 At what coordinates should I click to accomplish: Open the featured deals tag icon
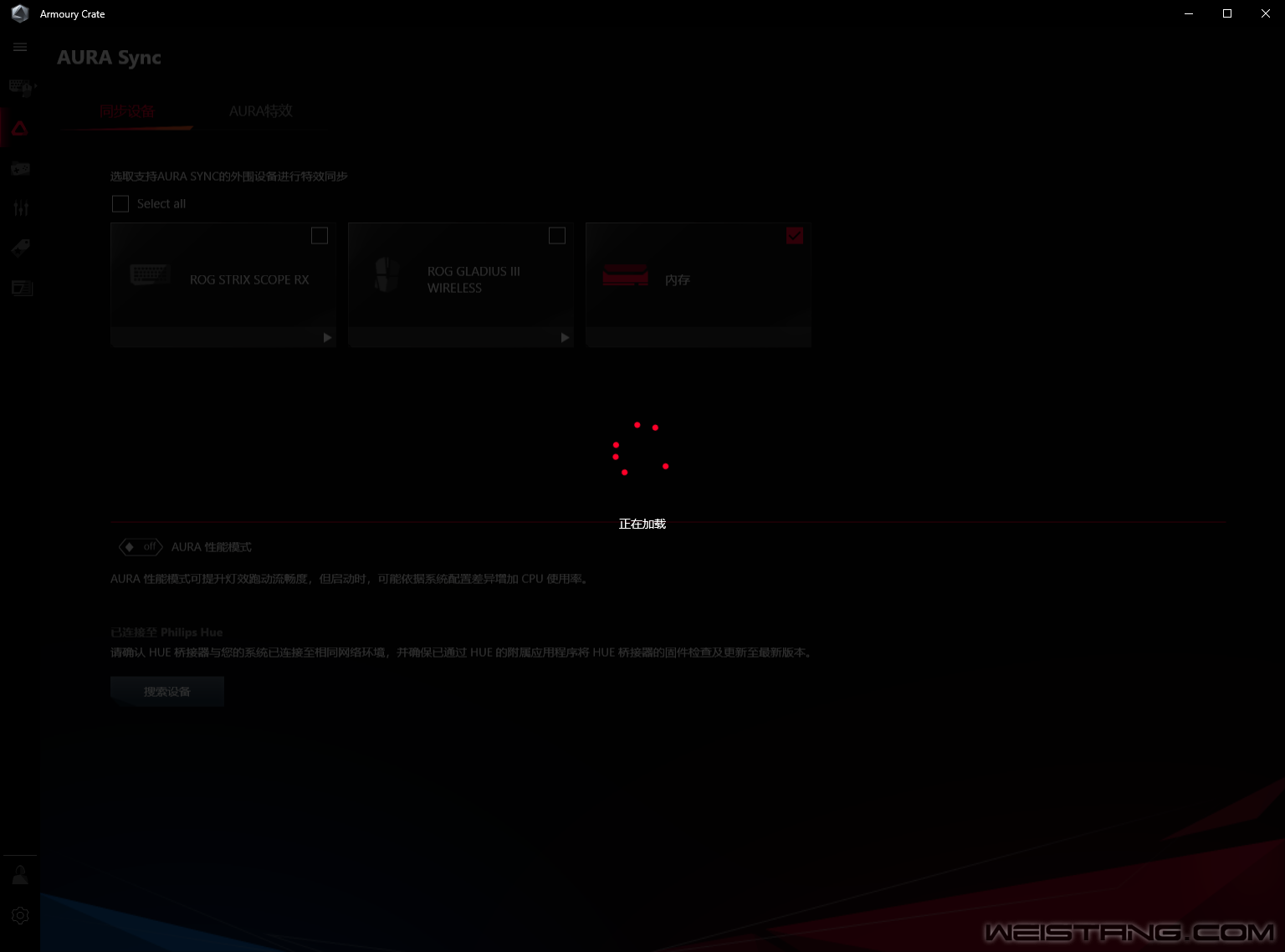pos(21,248)
